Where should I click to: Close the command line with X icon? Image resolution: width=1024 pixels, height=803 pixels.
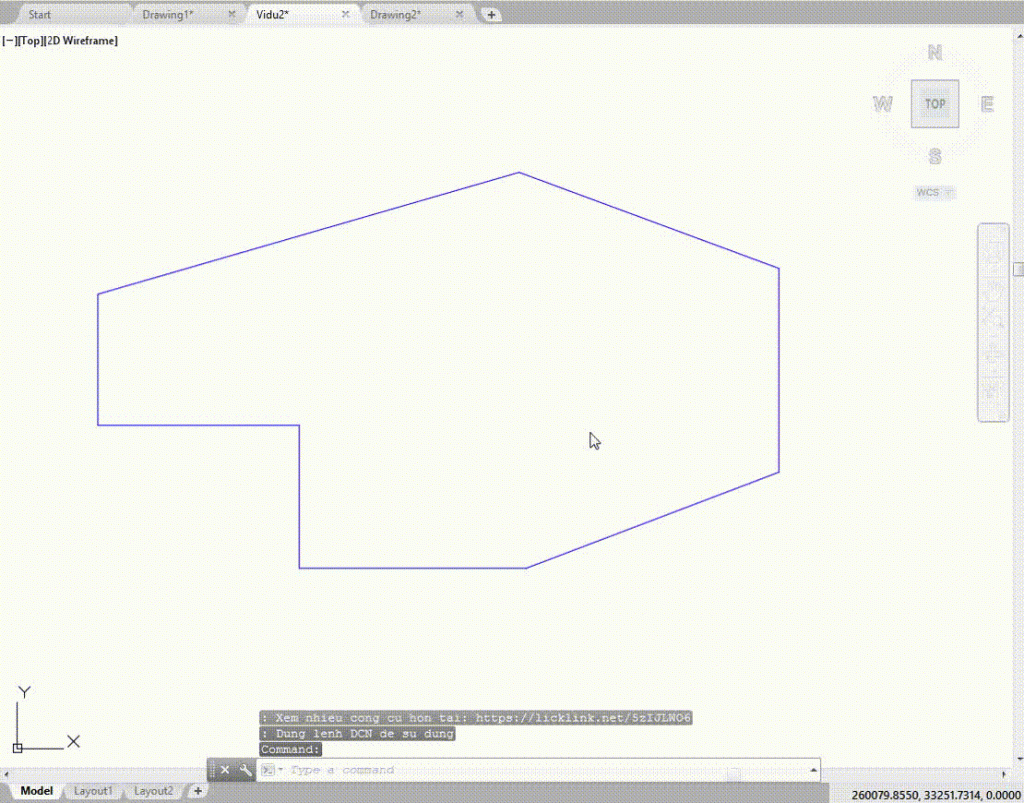(225, 770)
